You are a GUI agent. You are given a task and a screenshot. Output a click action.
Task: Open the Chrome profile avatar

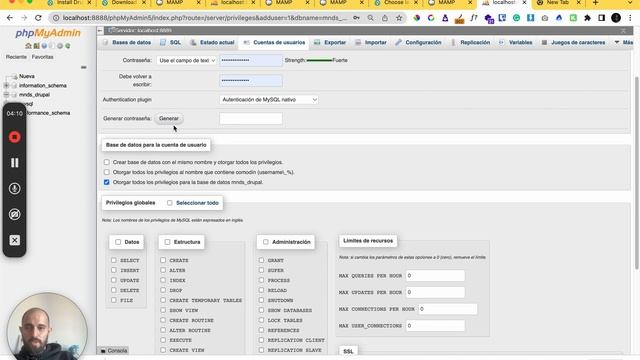pos(616,18)
